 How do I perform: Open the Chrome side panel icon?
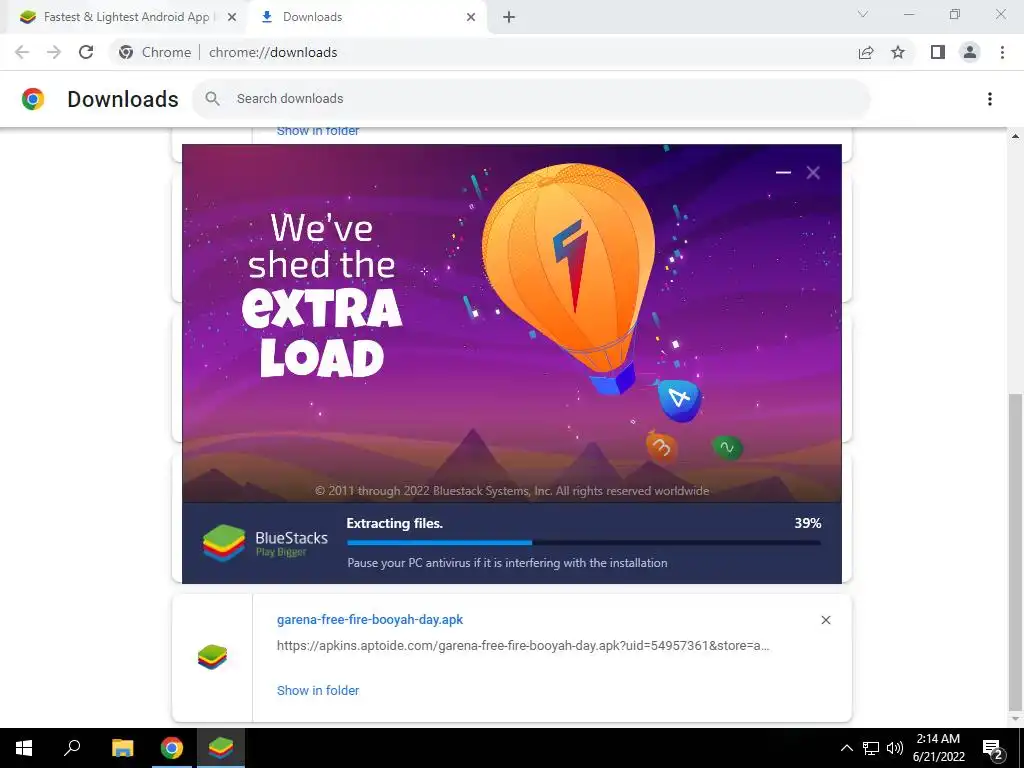(938, 52)
